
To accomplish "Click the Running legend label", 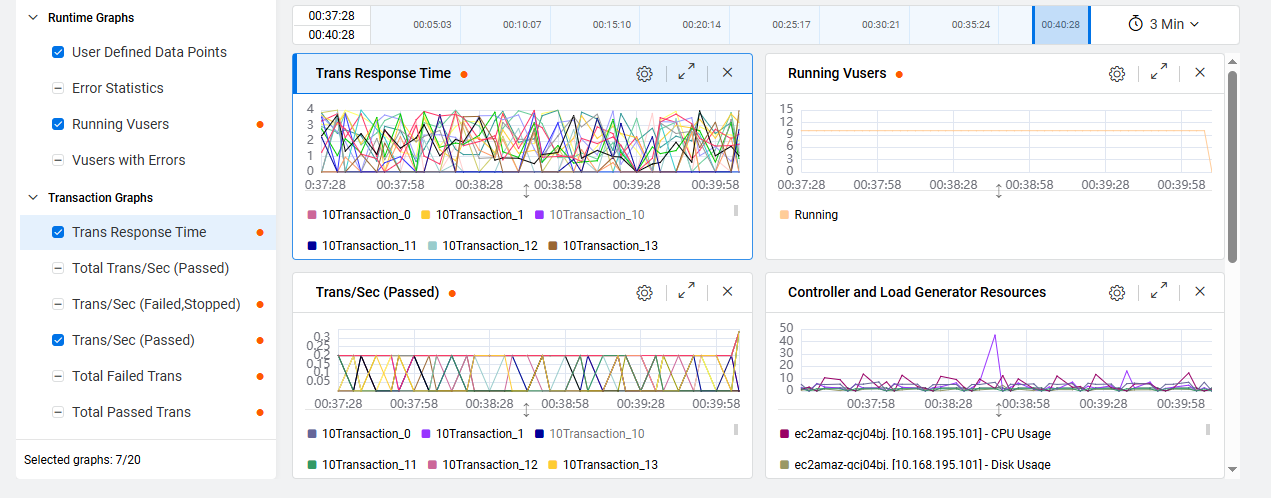I will 816,215.
